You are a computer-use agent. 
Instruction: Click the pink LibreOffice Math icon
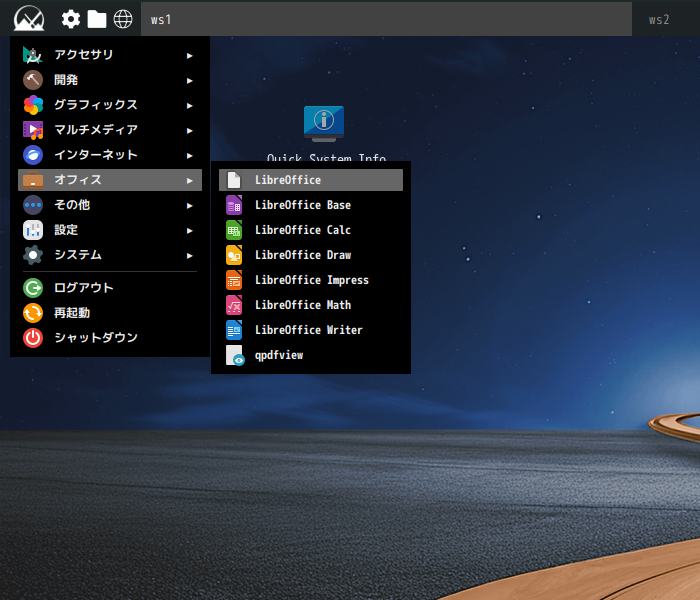tap(234, 305)
